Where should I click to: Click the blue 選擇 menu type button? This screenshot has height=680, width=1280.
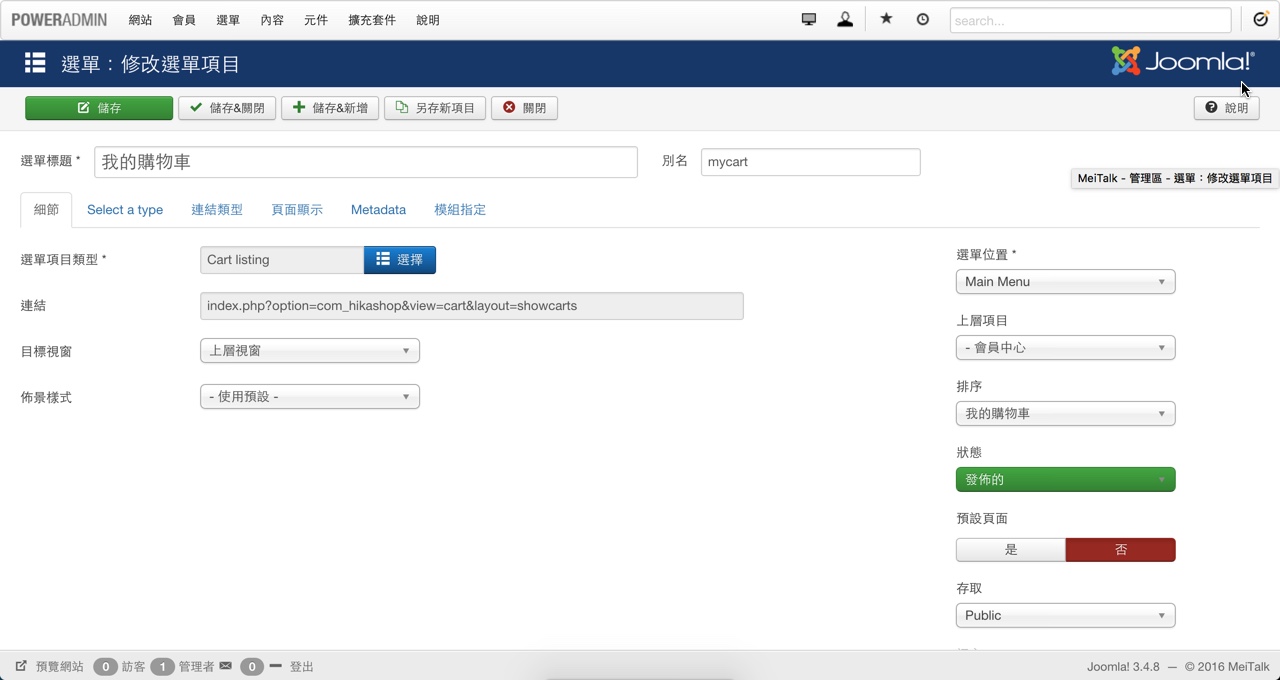coord(400,260)
